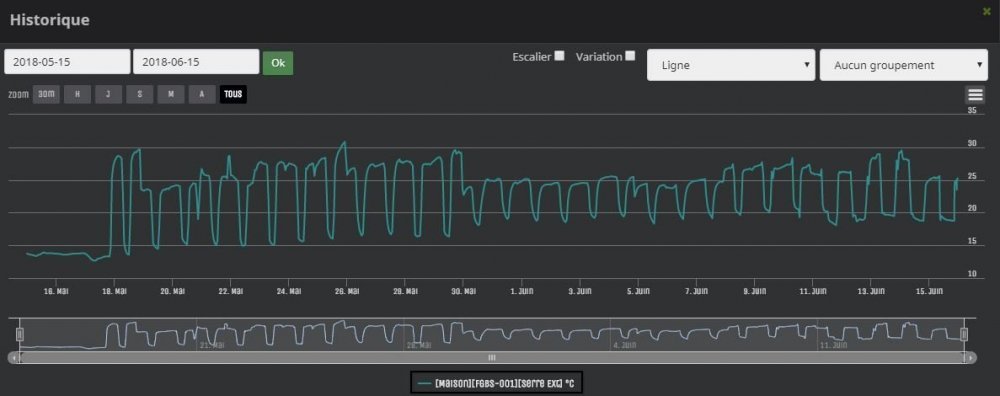Click the 15. Juin axis label

pyautogui.click(x=929, y=291)
